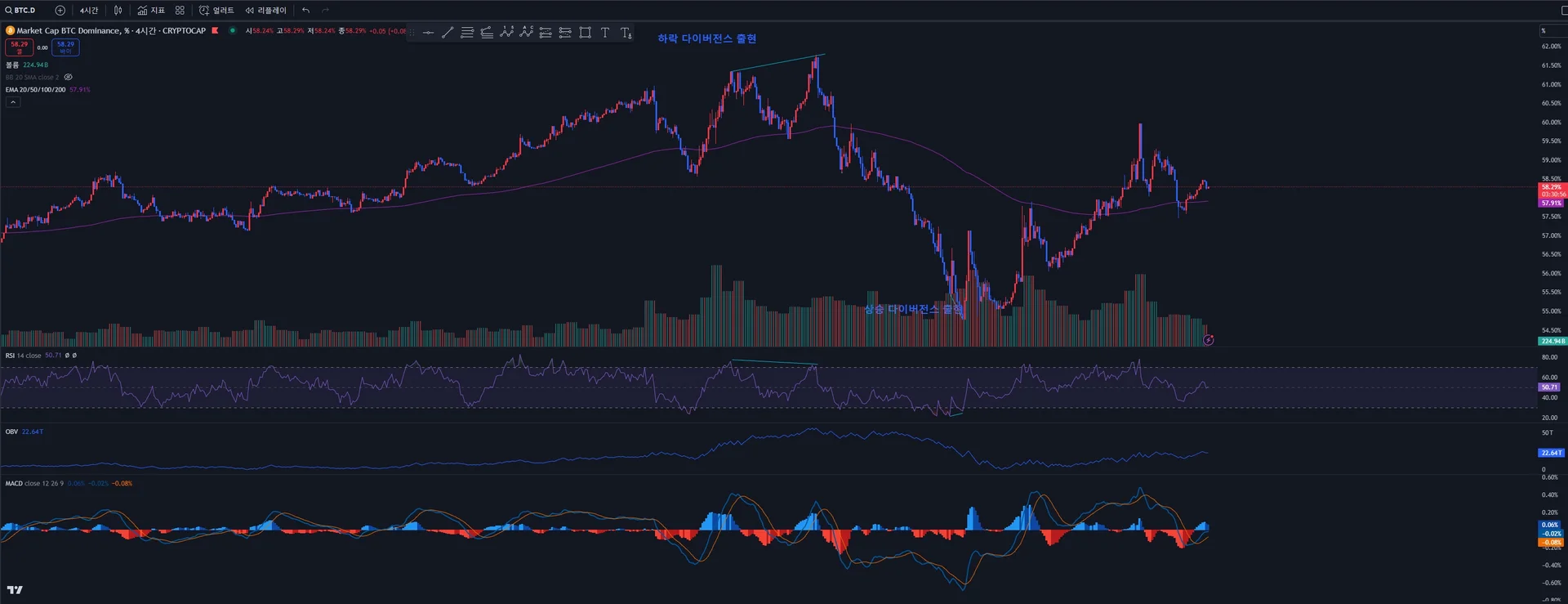Select the EMA 20/50/100/200 indicator label
Screen dimensions: 1568x604
[x=36, y=90]
